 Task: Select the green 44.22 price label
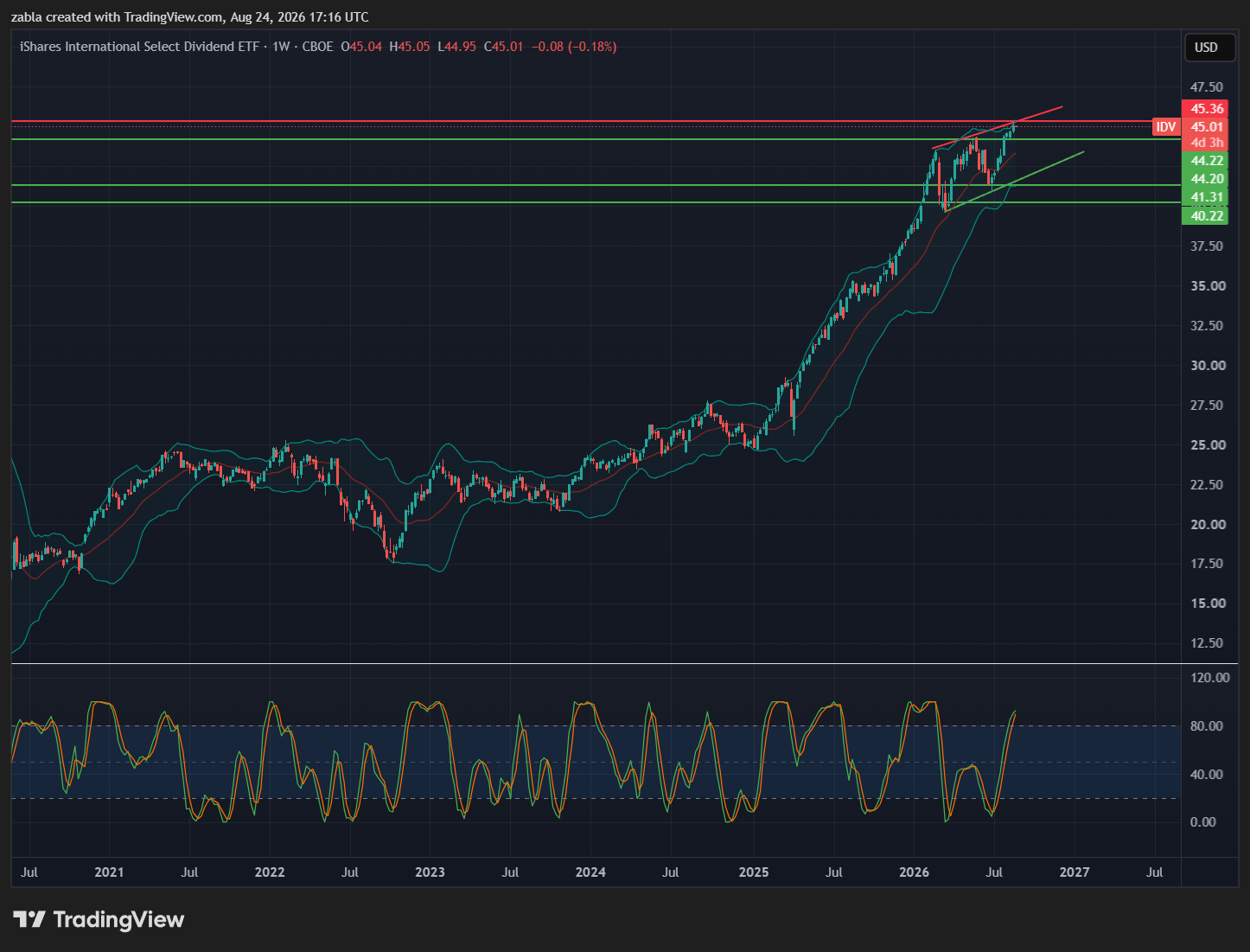point(1205,161)
